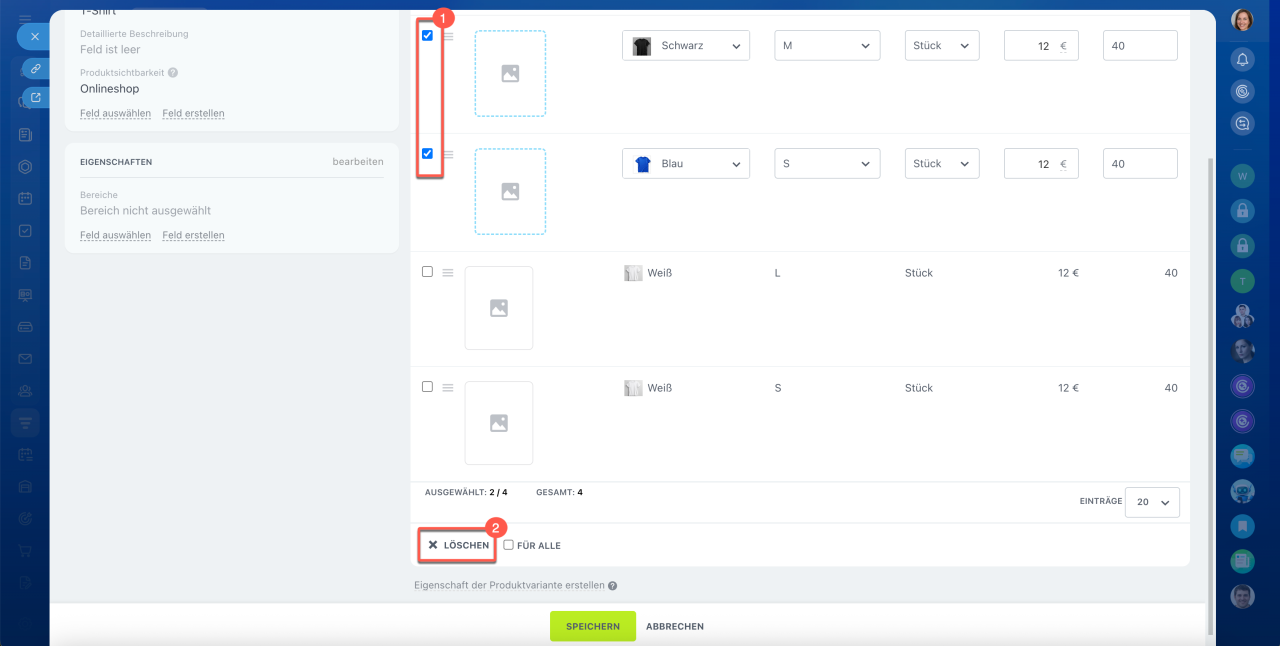Open the blue bookmark chat icon

[x=1242, y=526]
